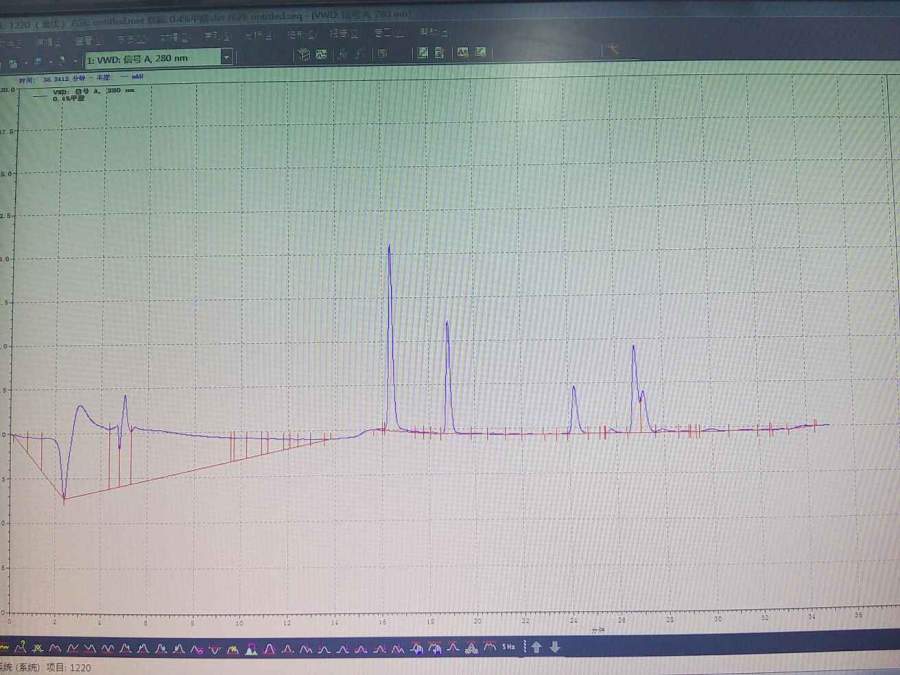Click the legend text VWD 信号 A 280 nm
This screenshot has height=675, width=900.
pyautogui.click(x=94, y=91)
